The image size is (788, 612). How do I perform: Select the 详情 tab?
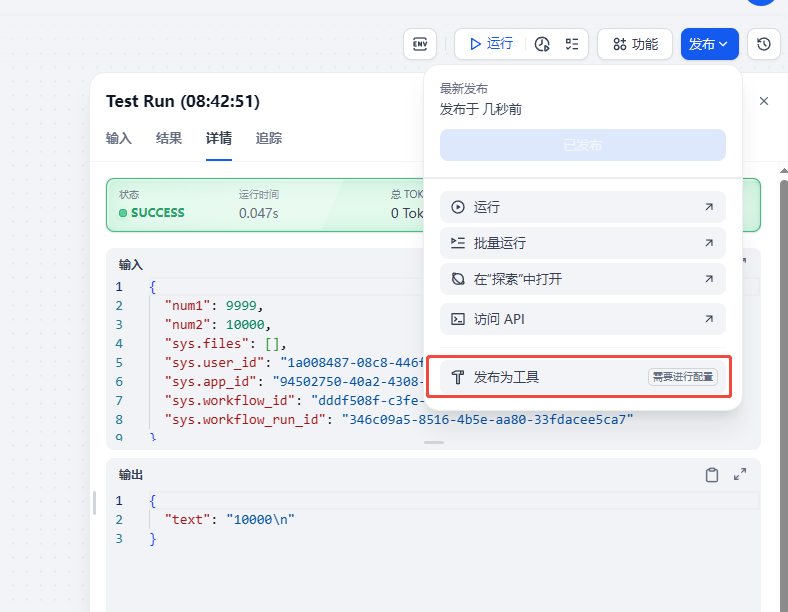click(x=219, y=138)
